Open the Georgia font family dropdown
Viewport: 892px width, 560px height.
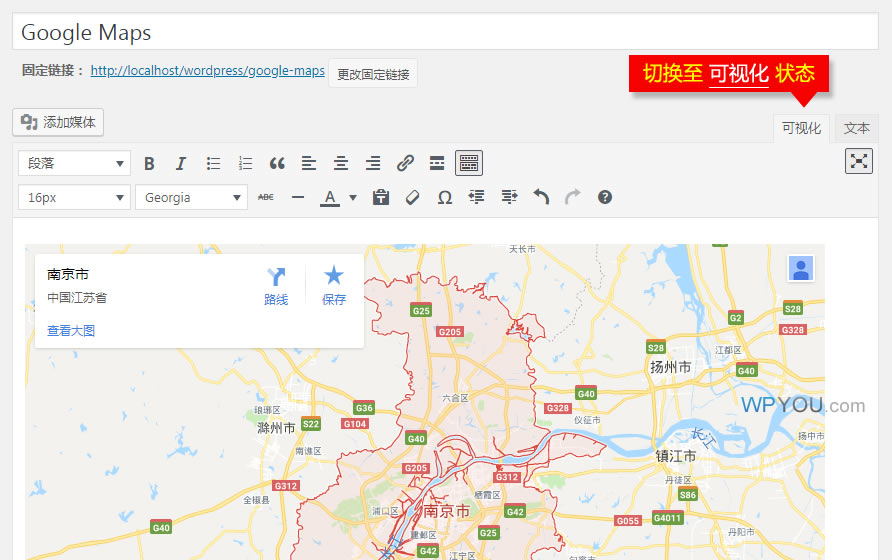point(191,197)
